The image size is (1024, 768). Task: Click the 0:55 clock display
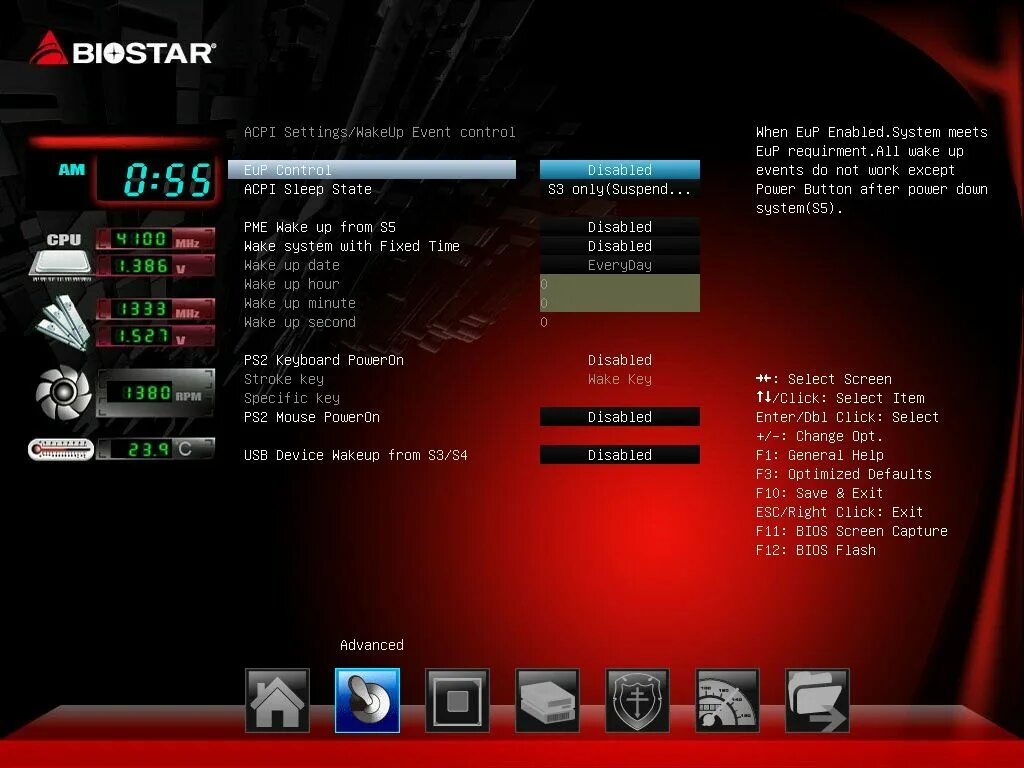pos(157,179)
